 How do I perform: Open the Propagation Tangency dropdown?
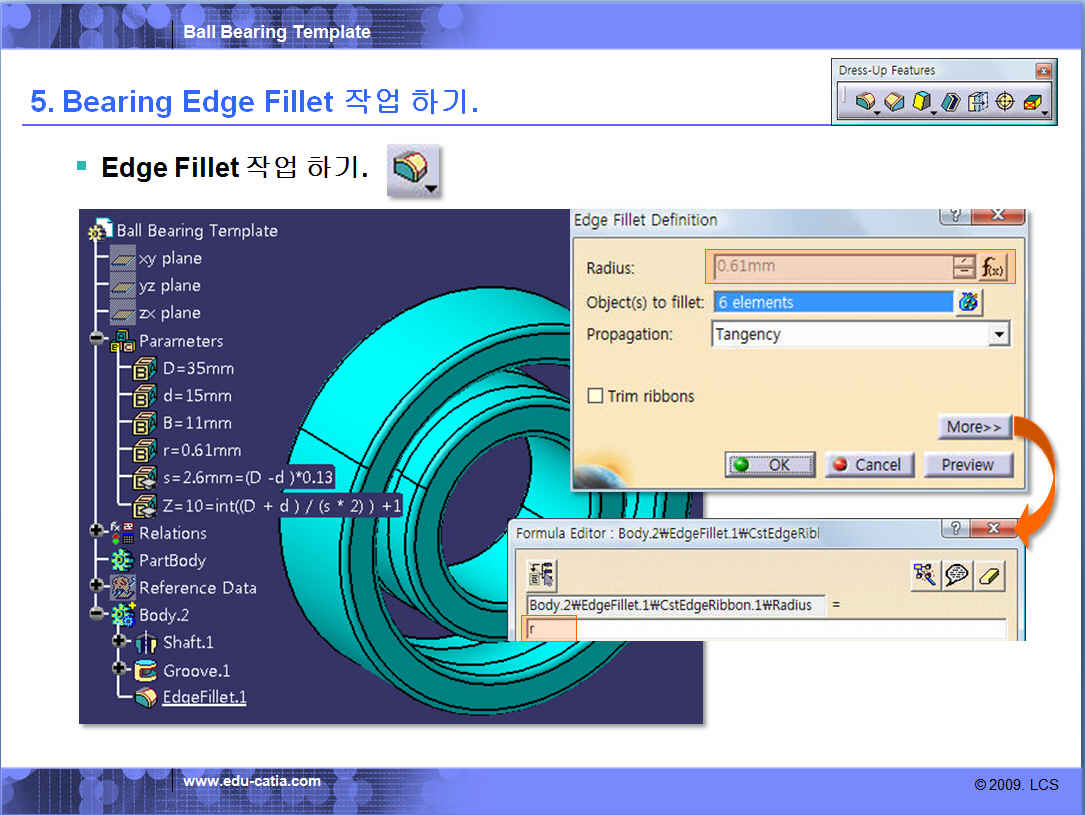coord(998,334)
